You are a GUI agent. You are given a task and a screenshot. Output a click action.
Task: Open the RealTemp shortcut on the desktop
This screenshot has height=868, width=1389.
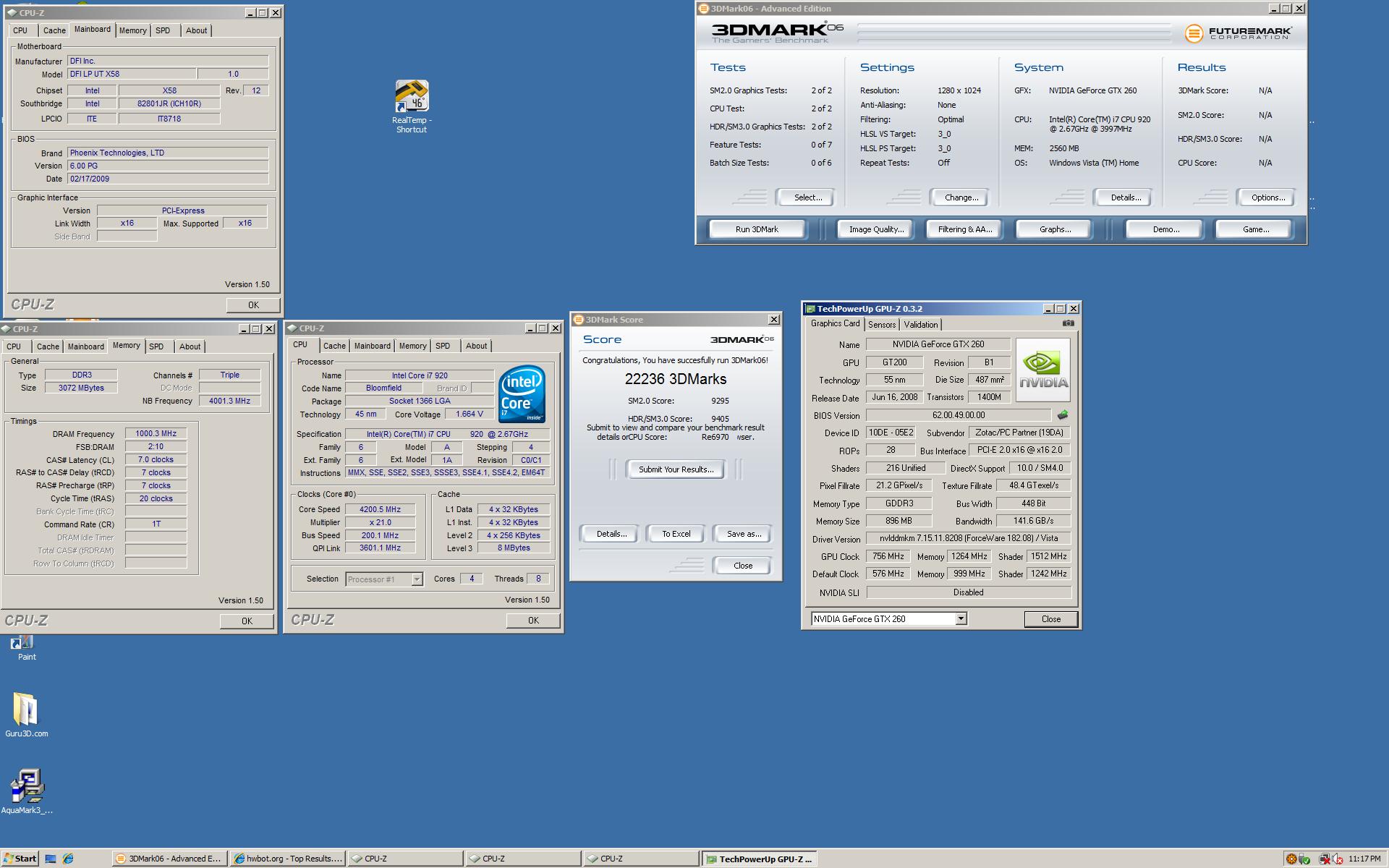412,106
